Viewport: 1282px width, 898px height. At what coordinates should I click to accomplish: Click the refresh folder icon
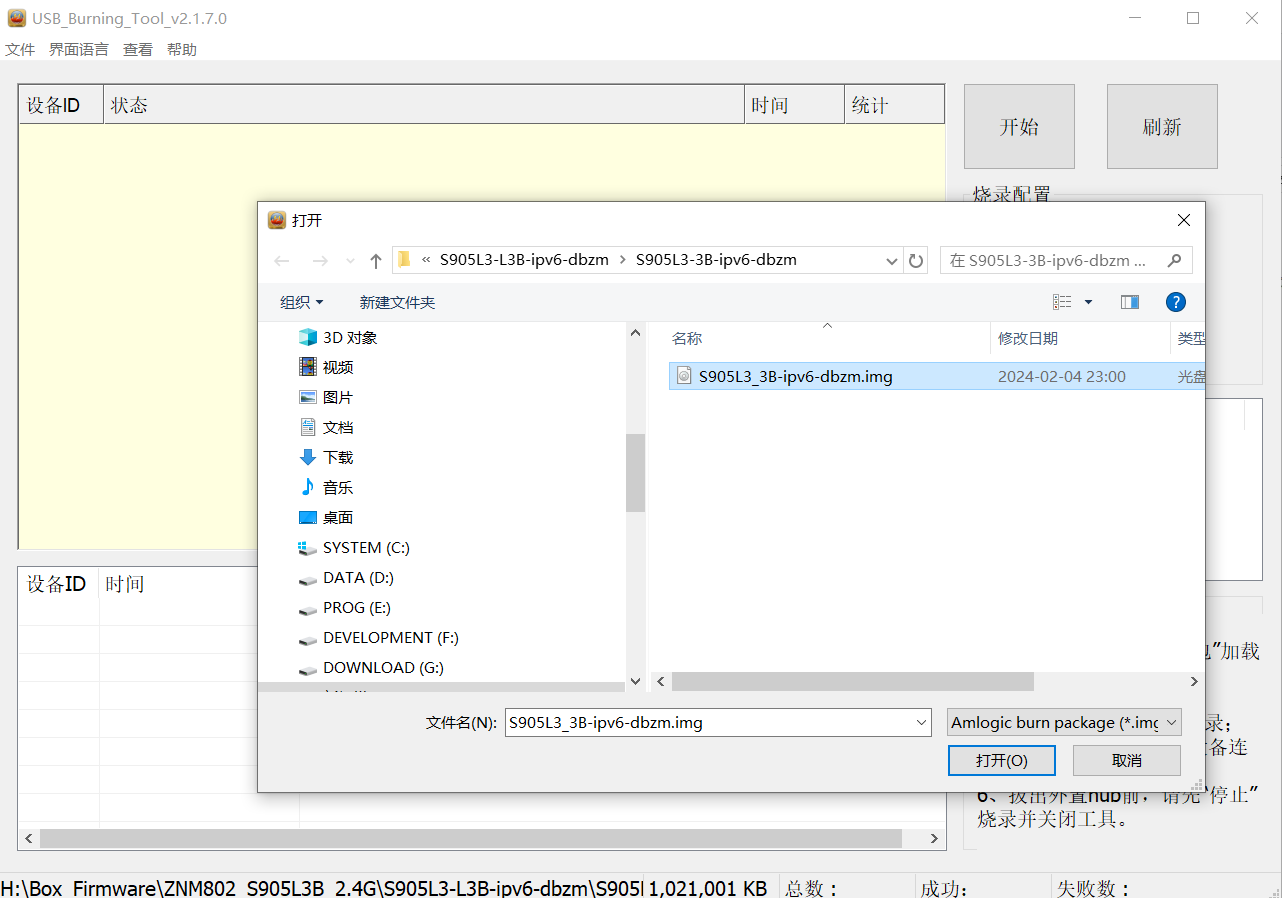point(916,261)
